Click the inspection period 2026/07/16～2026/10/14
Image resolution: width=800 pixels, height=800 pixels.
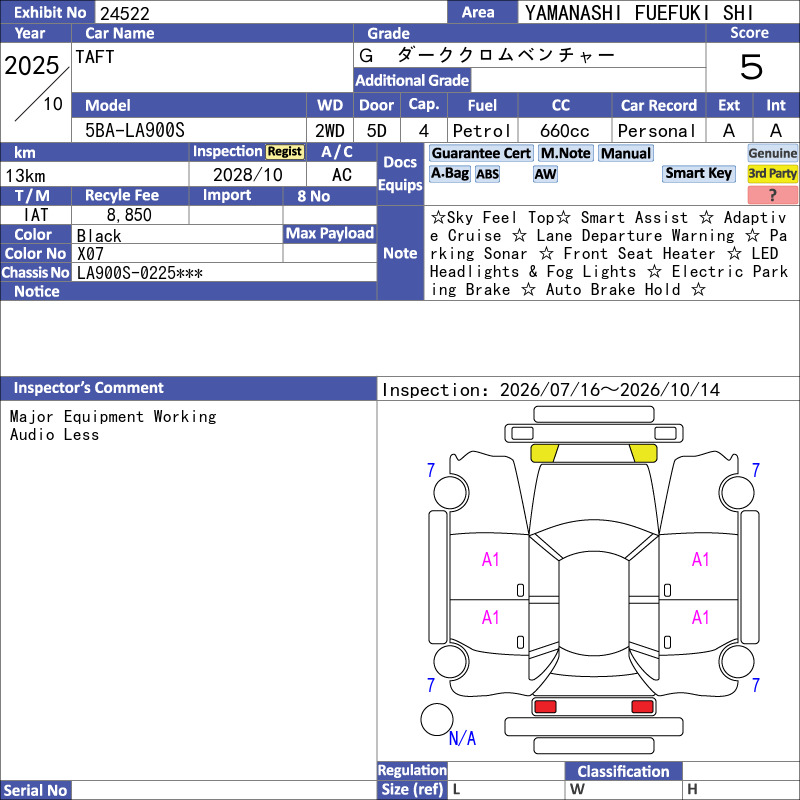click(x=610, y=390)
